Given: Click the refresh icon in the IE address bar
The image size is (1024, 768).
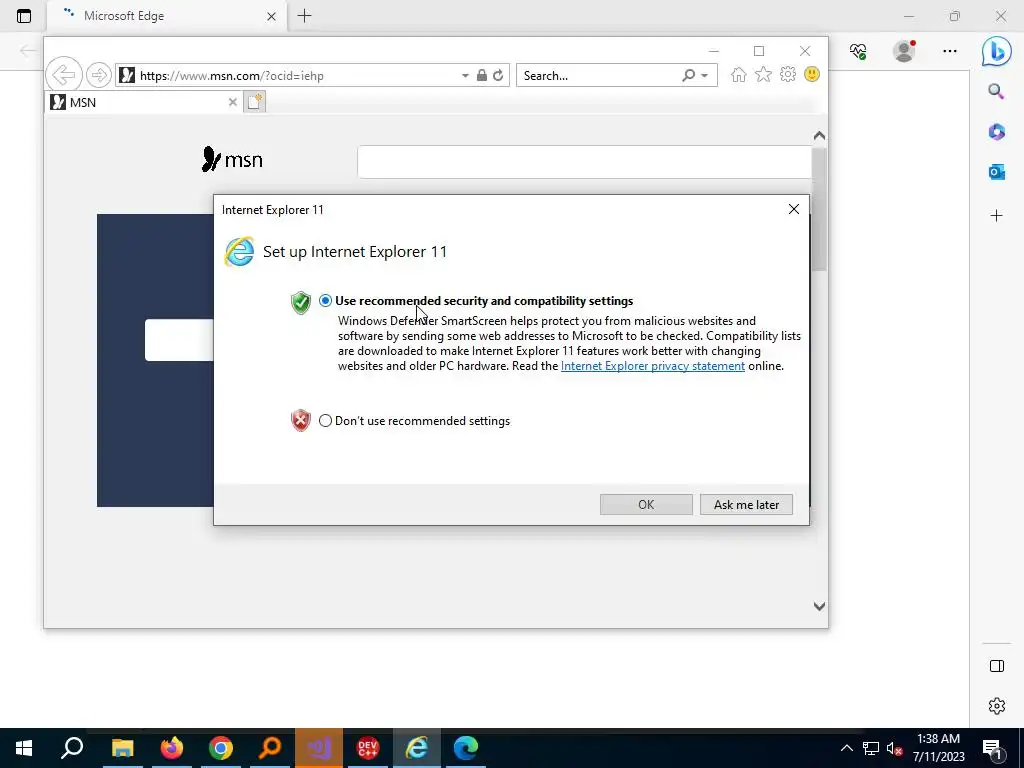Looking at the screenshot, I should coord(498,76).
